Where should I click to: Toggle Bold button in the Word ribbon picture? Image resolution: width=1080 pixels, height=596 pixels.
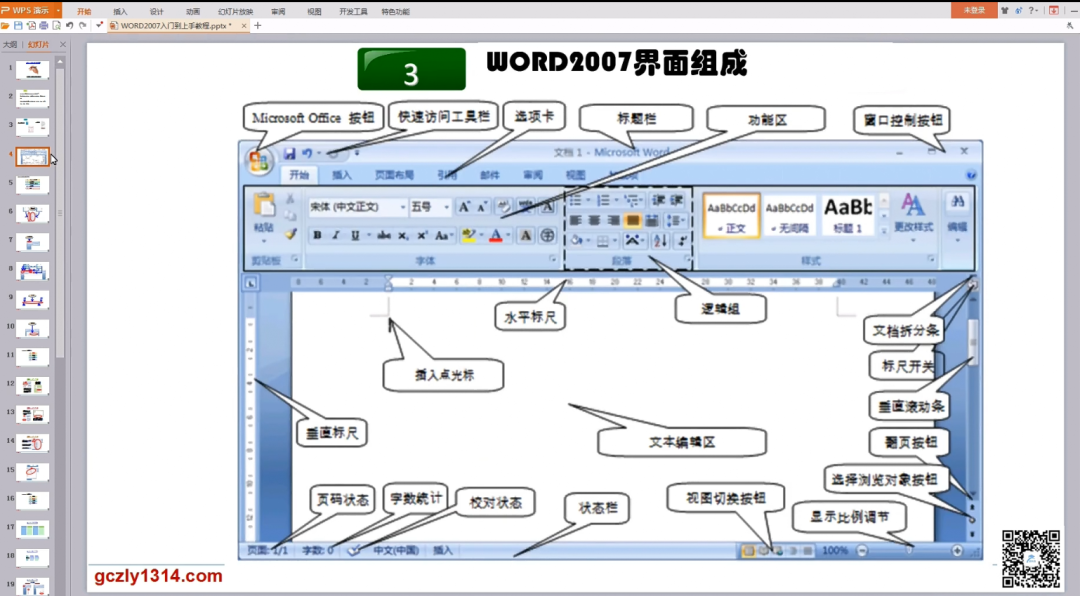[x=317, y=236]
